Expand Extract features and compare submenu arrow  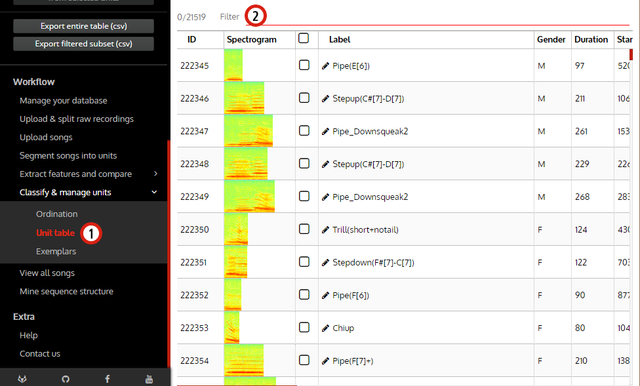[x=156, y=174]
